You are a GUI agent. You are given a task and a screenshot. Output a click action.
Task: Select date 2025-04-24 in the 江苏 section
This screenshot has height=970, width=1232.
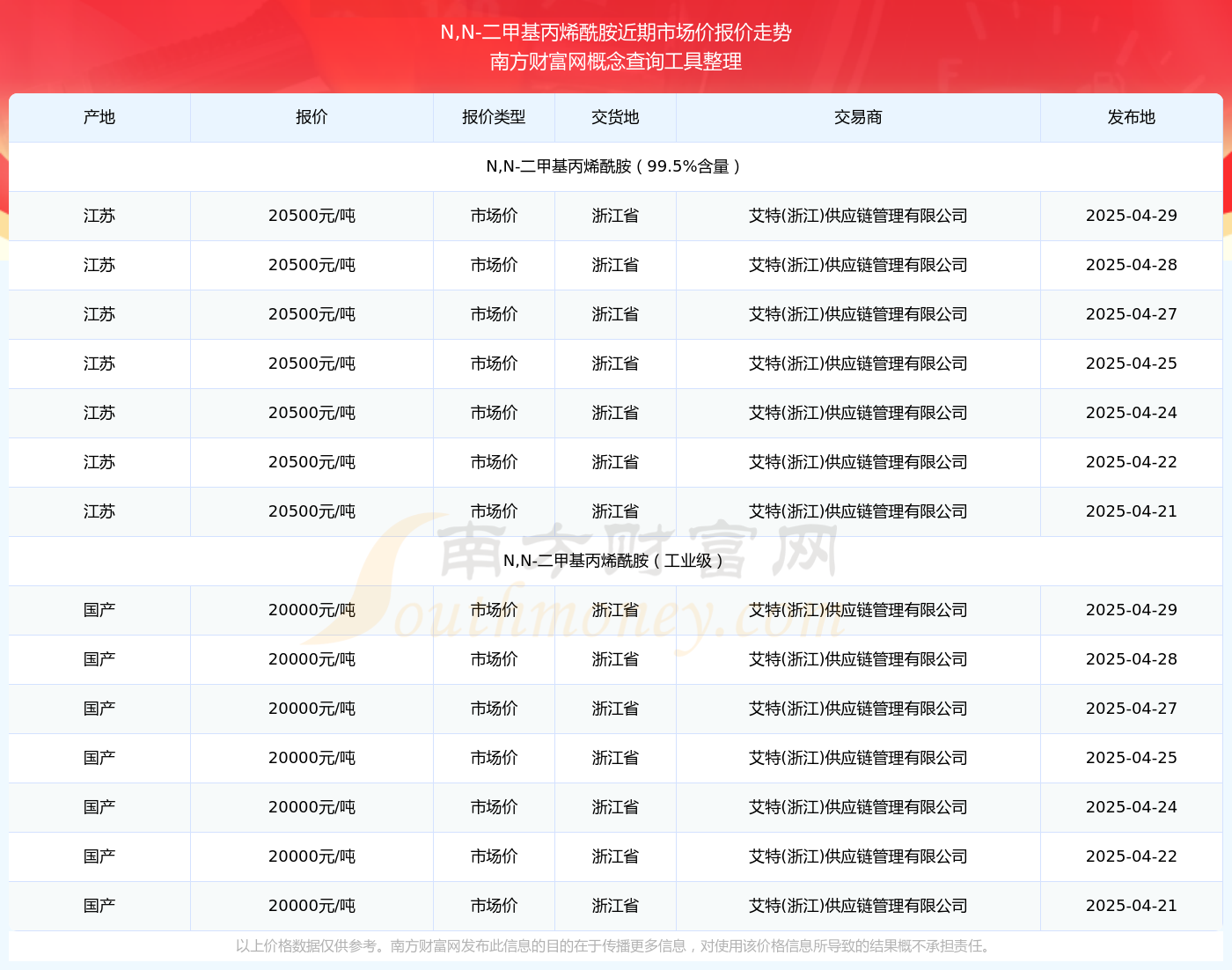coord(1132,413)
